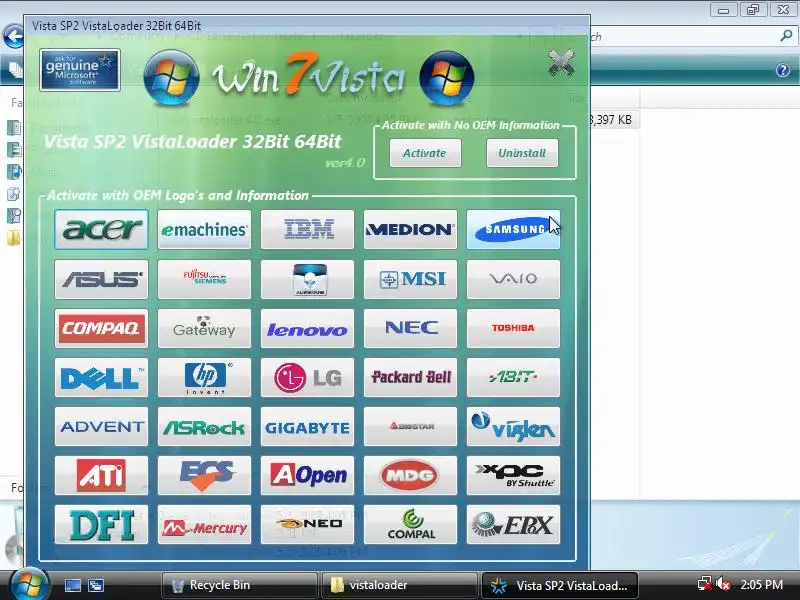Screen dimensions: 800x600
Task: Choose the Mercury OEM logo
Action: pos(204,524)
